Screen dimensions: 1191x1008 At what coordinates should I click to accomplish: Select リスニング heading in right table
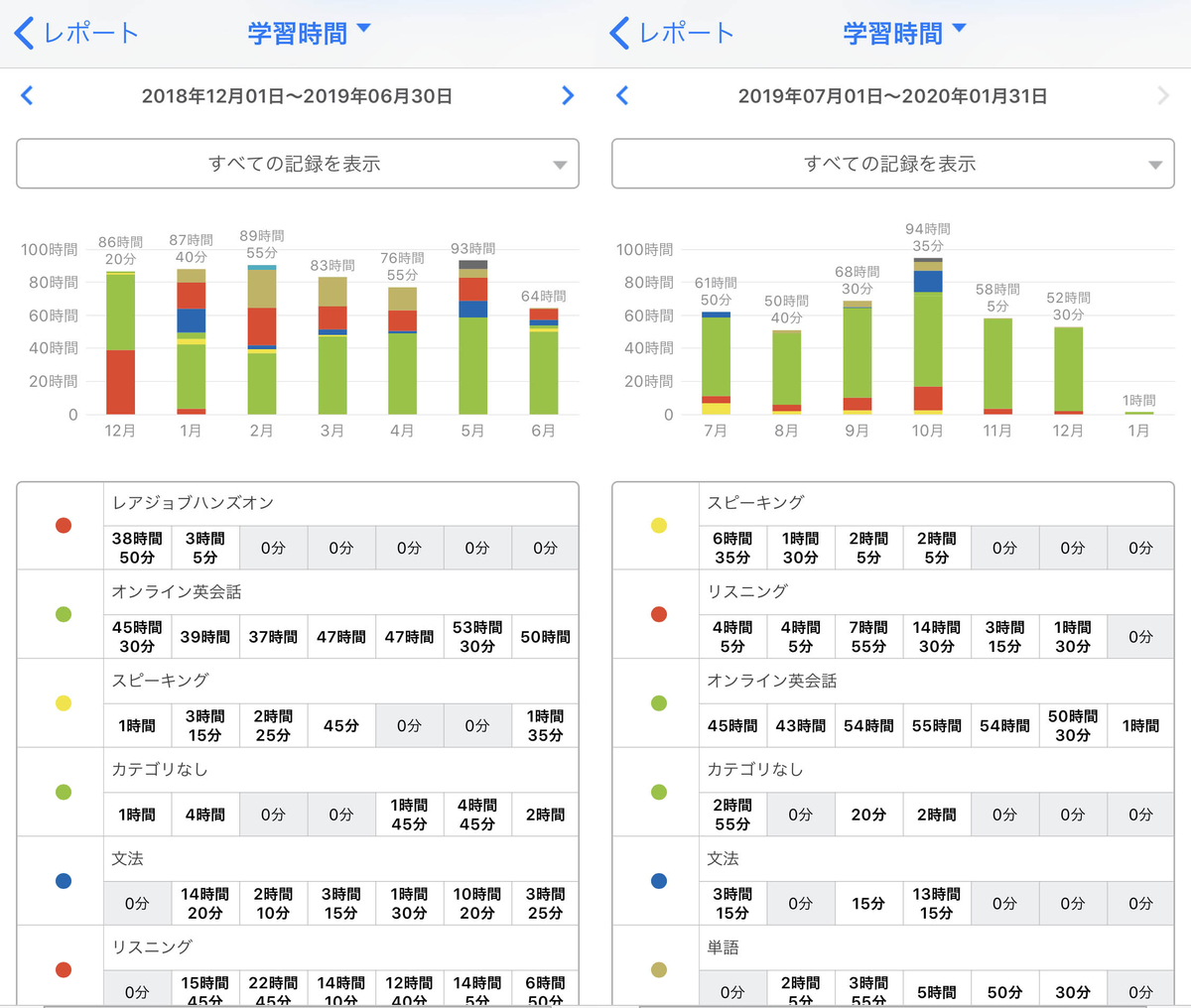click(x=747, y=592)
